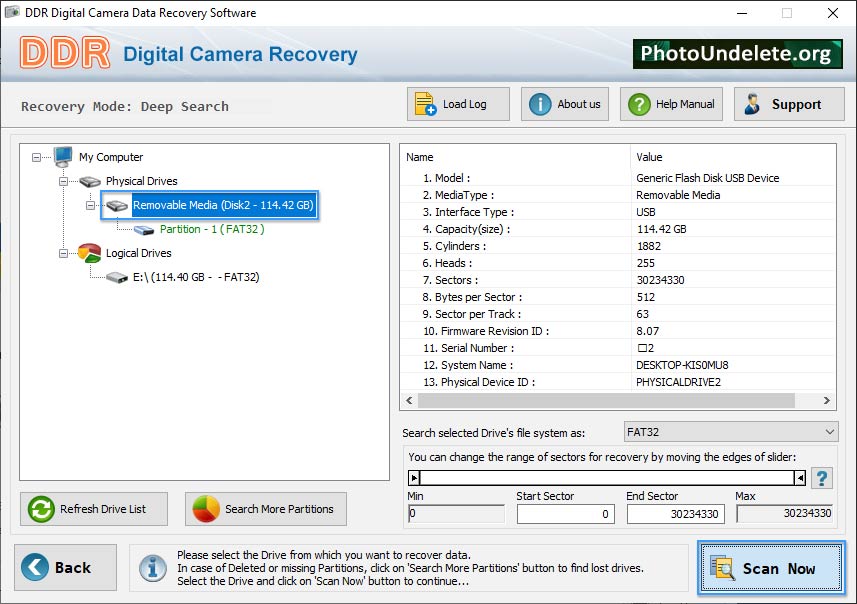Image resolution: width=857 pixels, height=604 pixels.
Task: Go Back to previous step
Action: (66, 567)
